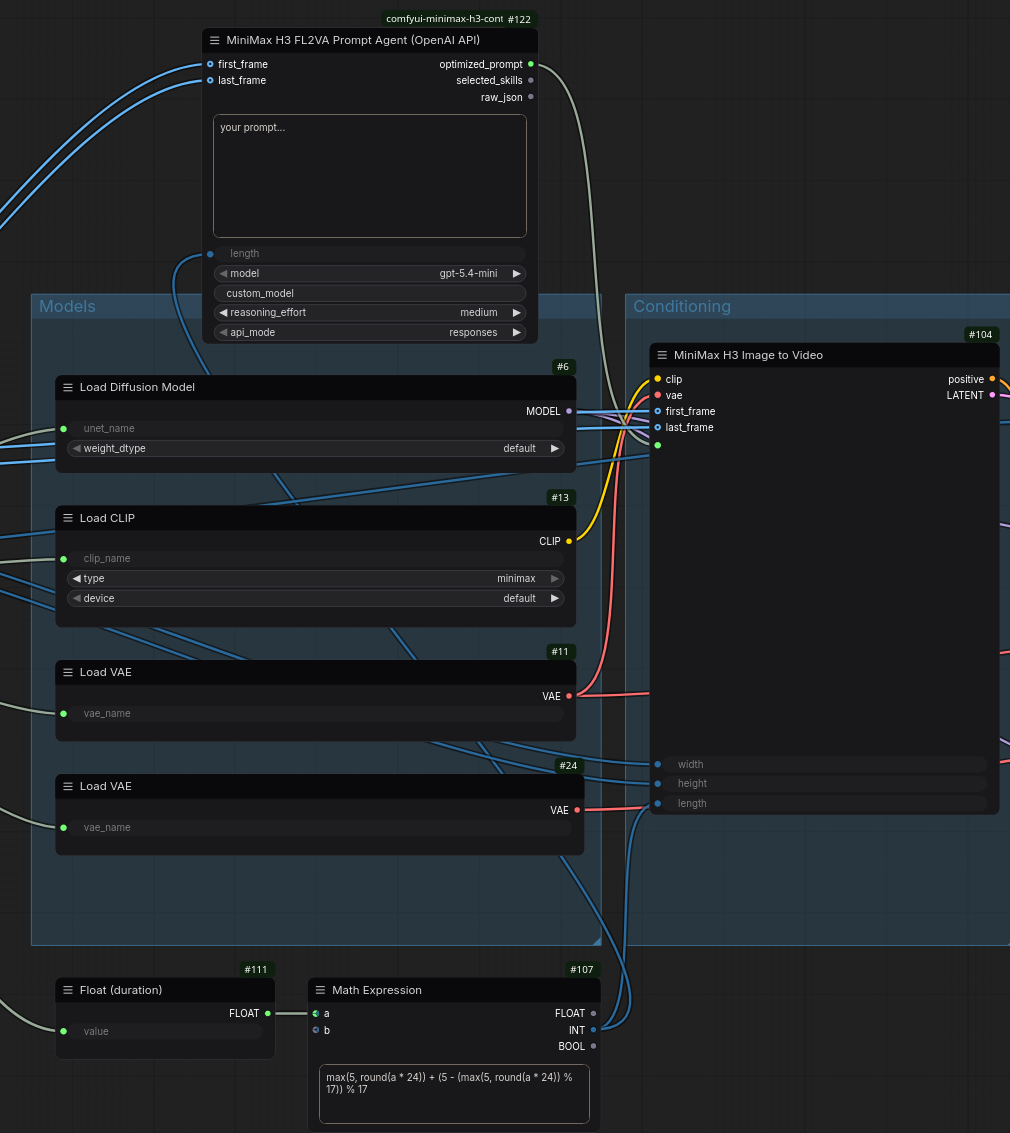Image resolution: width=1010 pixels, height=1133 pixels.
Task: Select the Models group title
Action: point(67,306)
